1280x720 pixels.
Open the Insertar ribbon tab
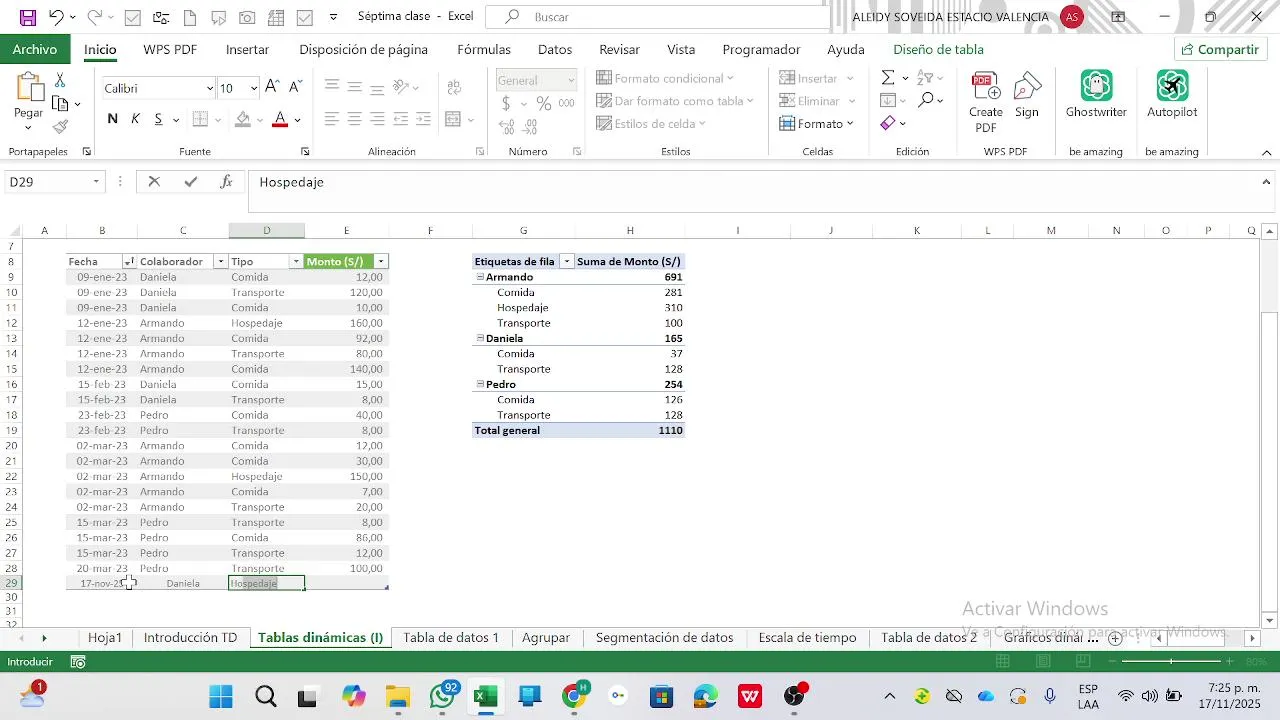(x=247, y=49)
